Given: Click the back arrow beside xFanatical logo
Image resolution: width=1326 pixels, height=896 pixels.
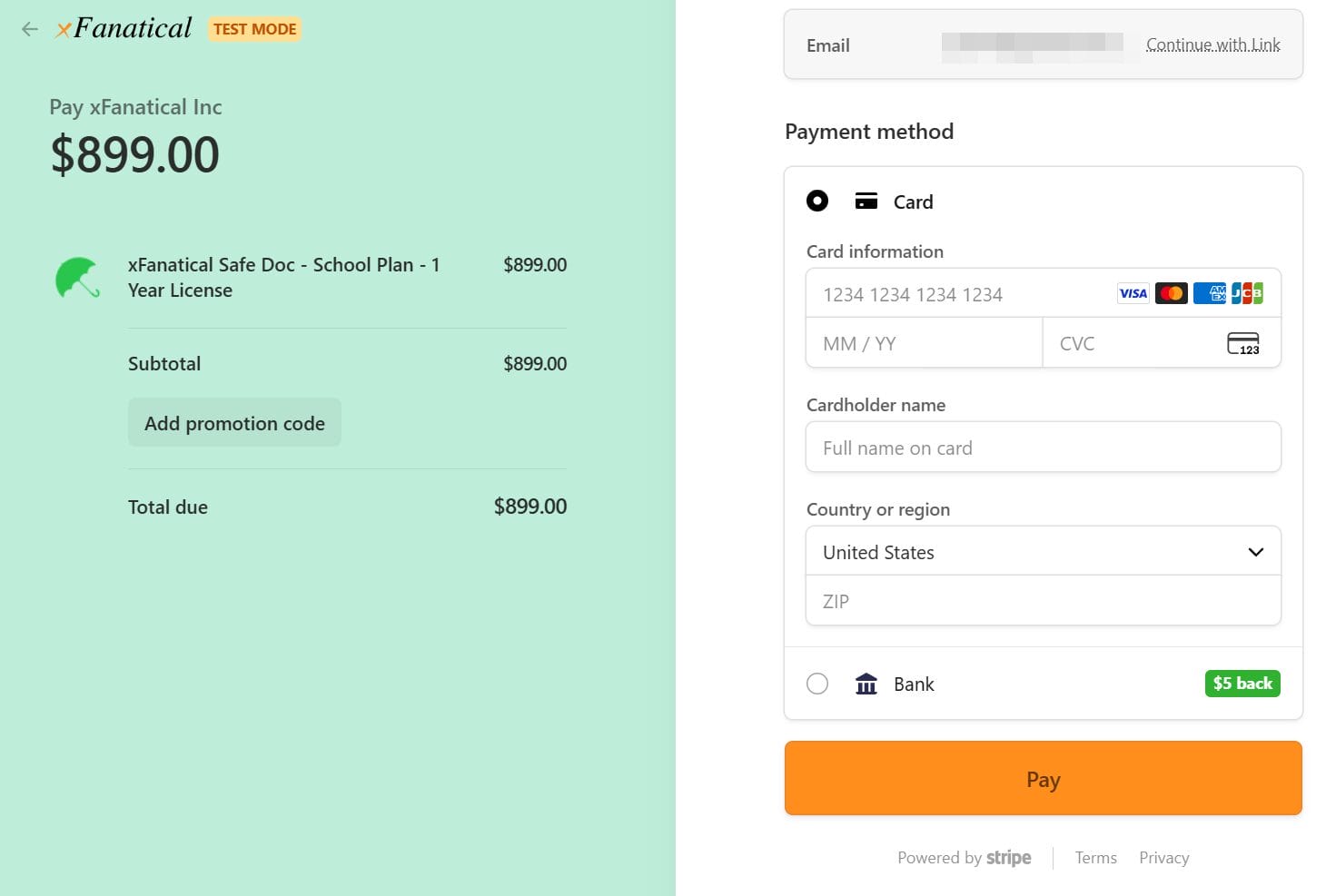Looking at the screenshot, I should (x=30, y=29).
